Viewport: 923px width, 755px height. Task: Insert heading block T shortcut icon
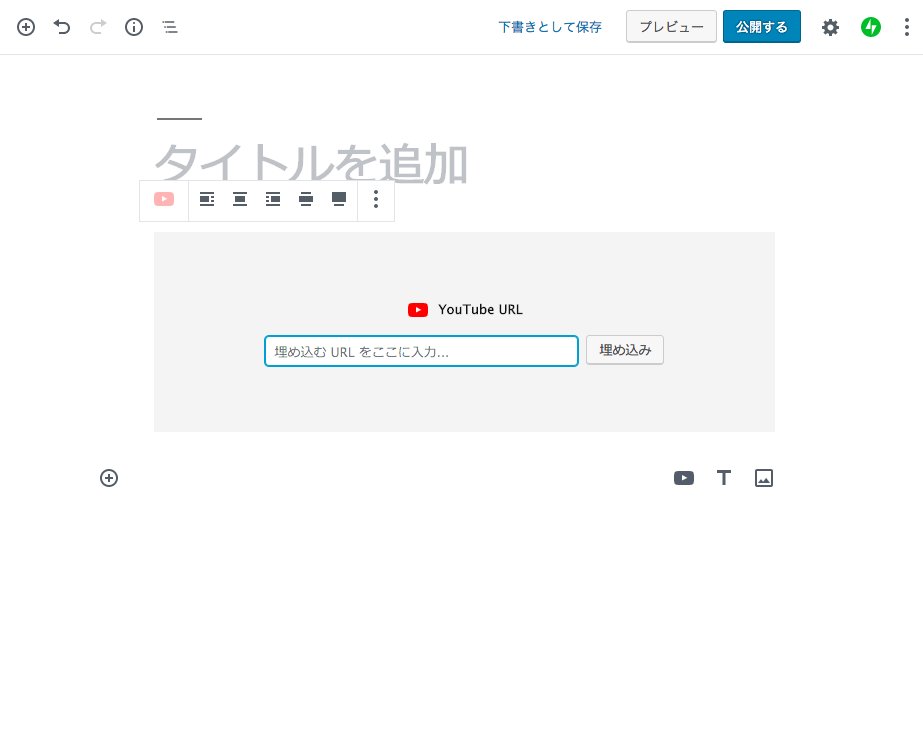point(723,478)
